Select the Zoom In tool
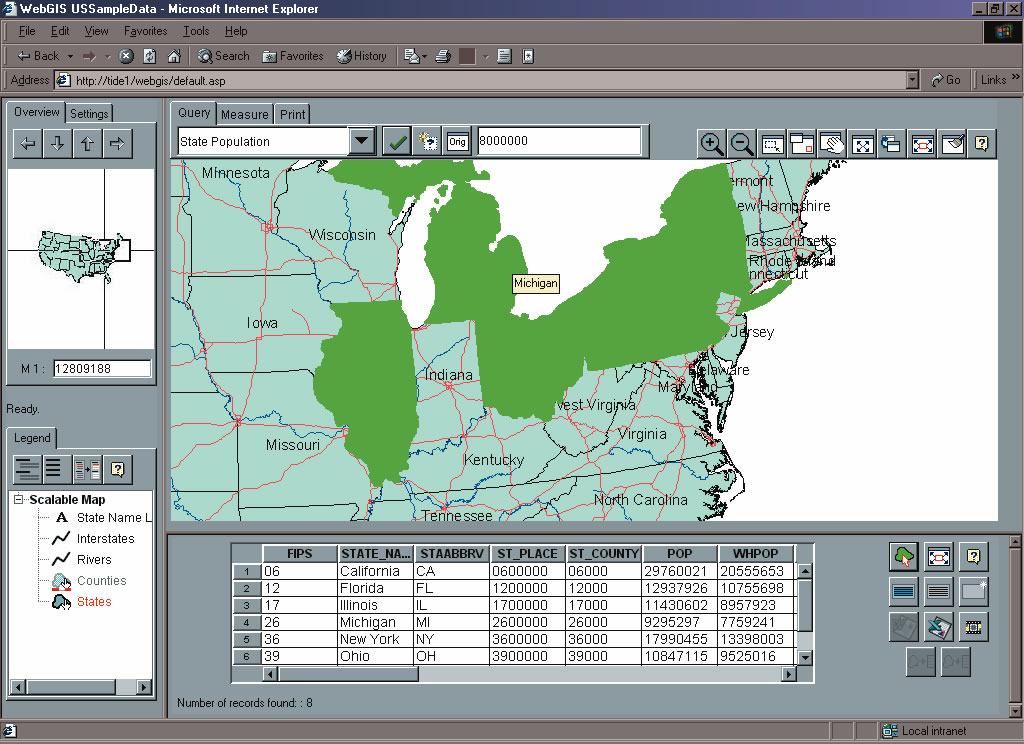 712,144
